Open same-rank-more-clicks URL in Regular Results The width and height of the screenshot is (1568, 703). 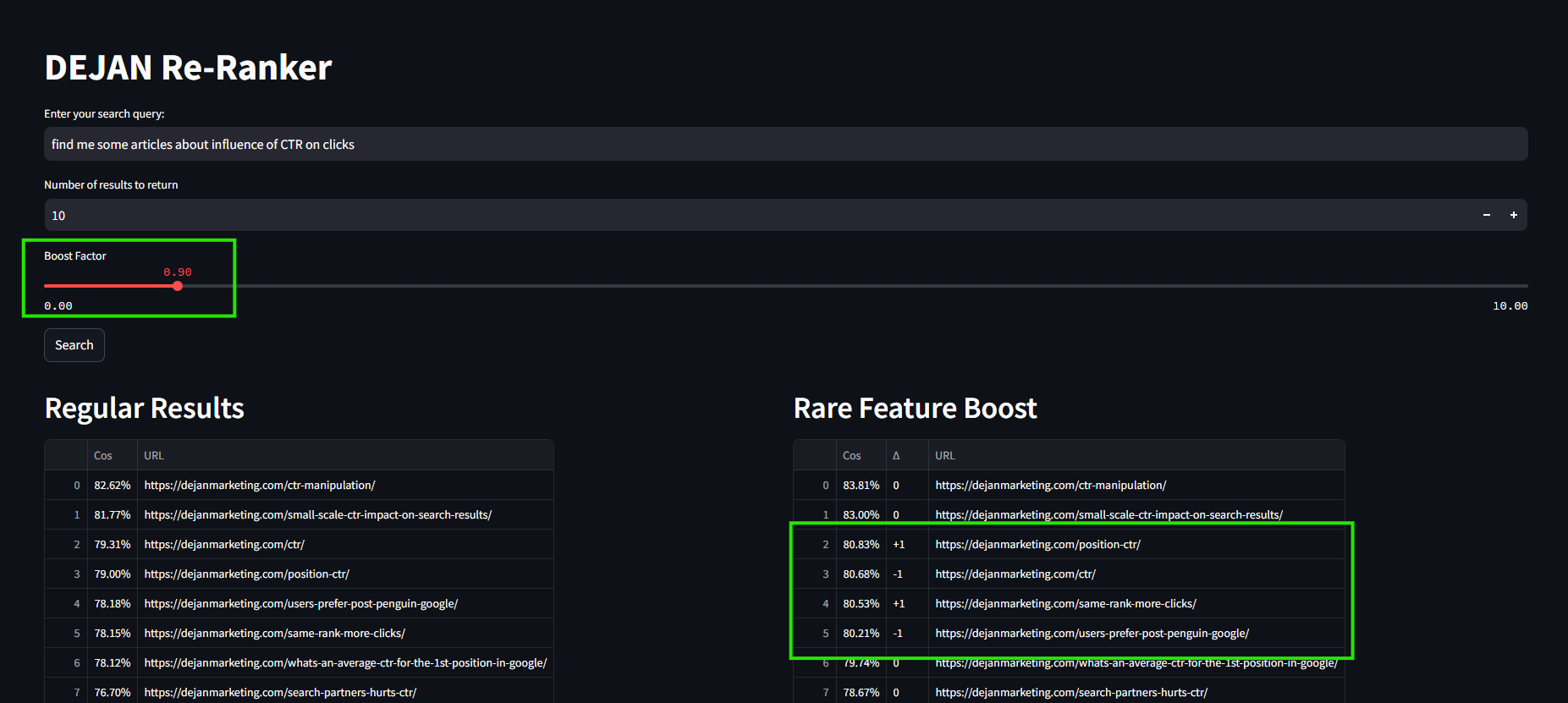click(x=275, y=634)
